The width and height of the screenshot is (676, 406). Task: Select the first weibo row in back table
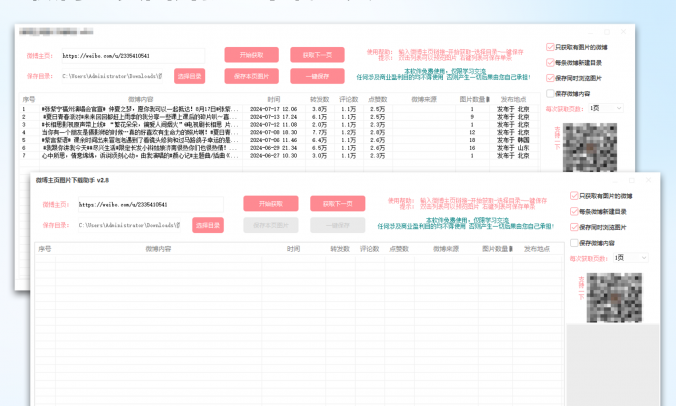click(150, 109)
